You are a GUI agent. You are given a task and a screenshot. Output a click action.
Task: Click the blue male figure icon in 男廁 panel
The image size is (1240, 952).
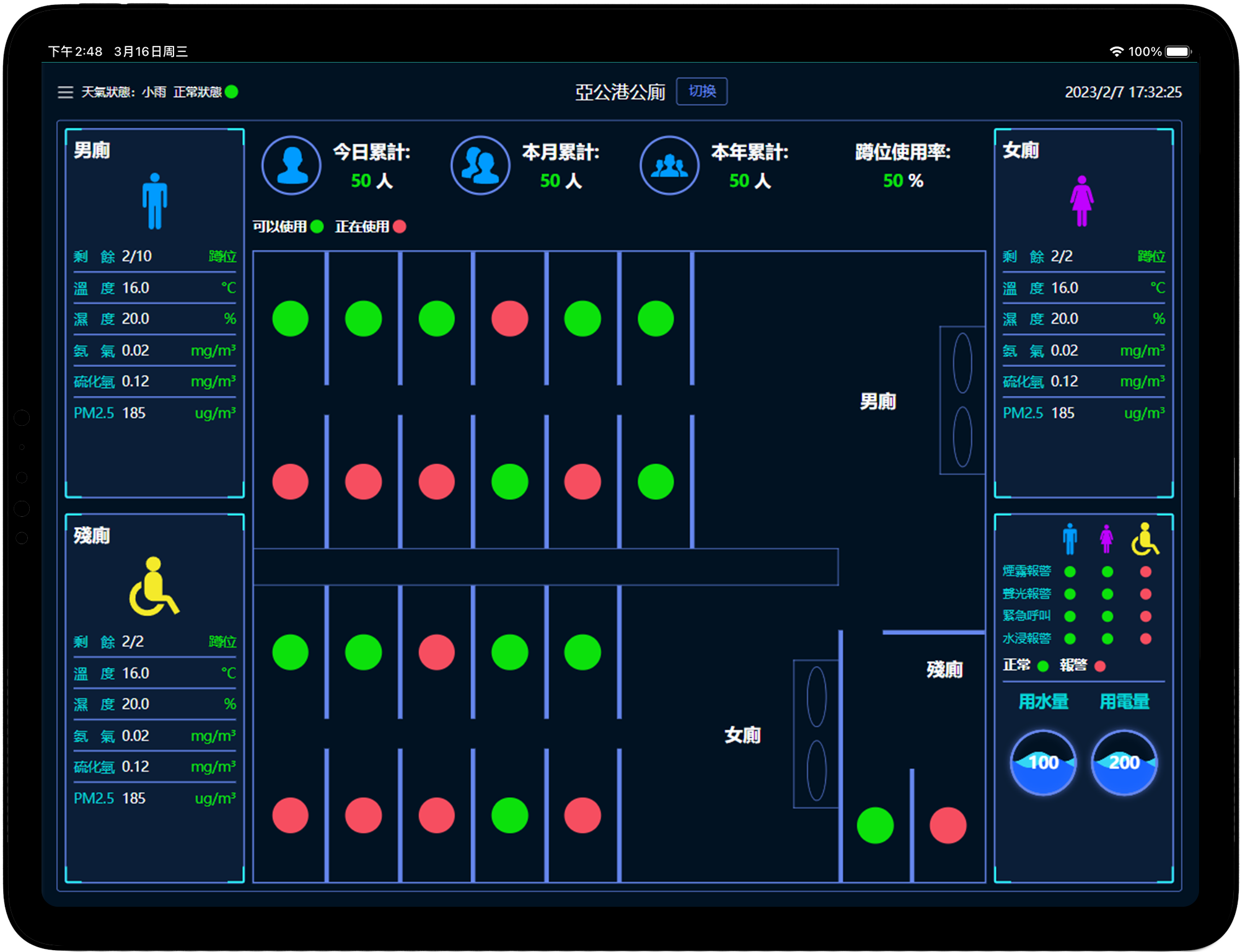point(154,201)
